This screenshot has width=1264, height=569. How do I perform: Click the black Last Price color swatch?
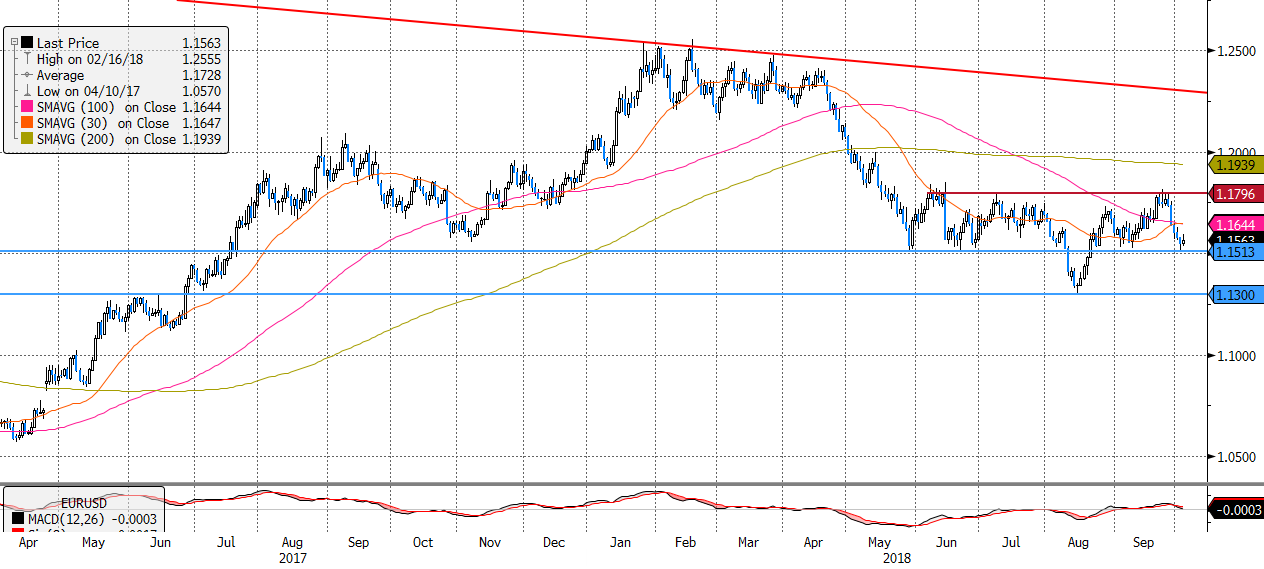coord(27,43)
